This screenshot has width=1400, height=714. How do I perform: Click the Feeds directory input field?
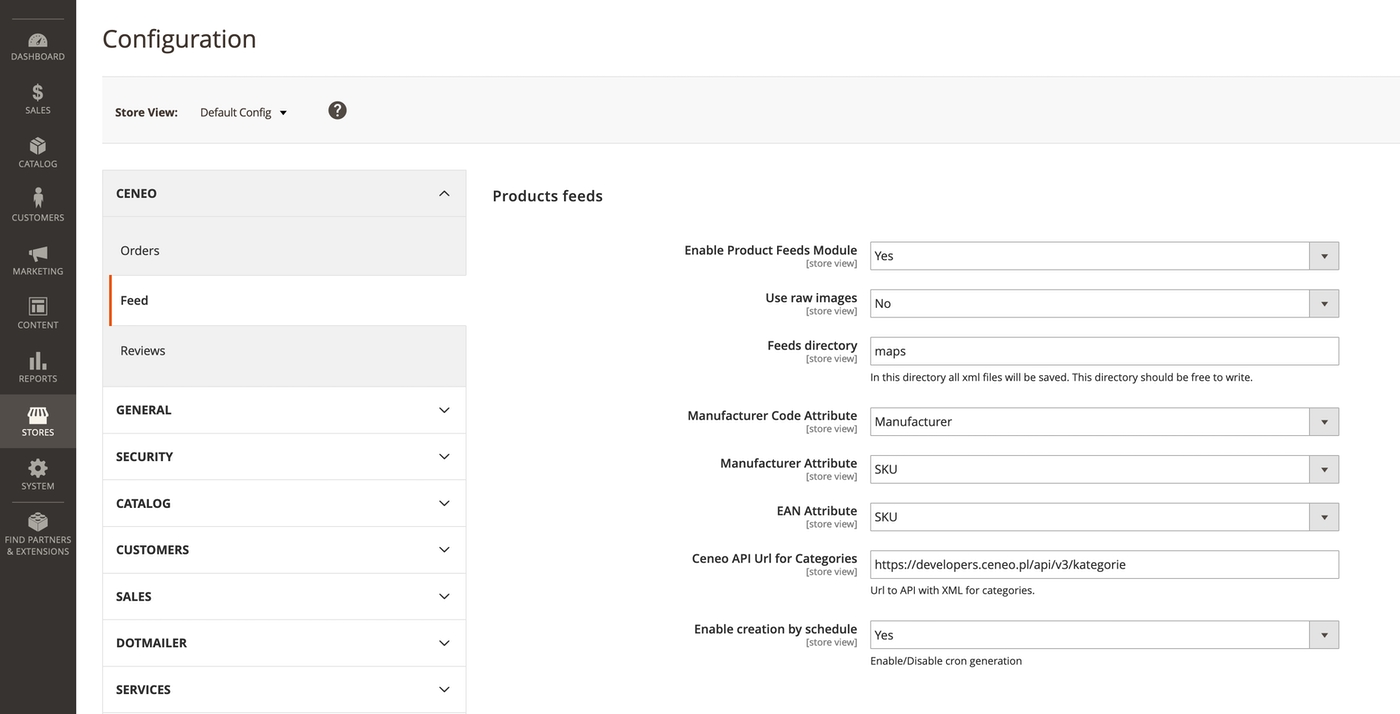tap(1103, 351)
